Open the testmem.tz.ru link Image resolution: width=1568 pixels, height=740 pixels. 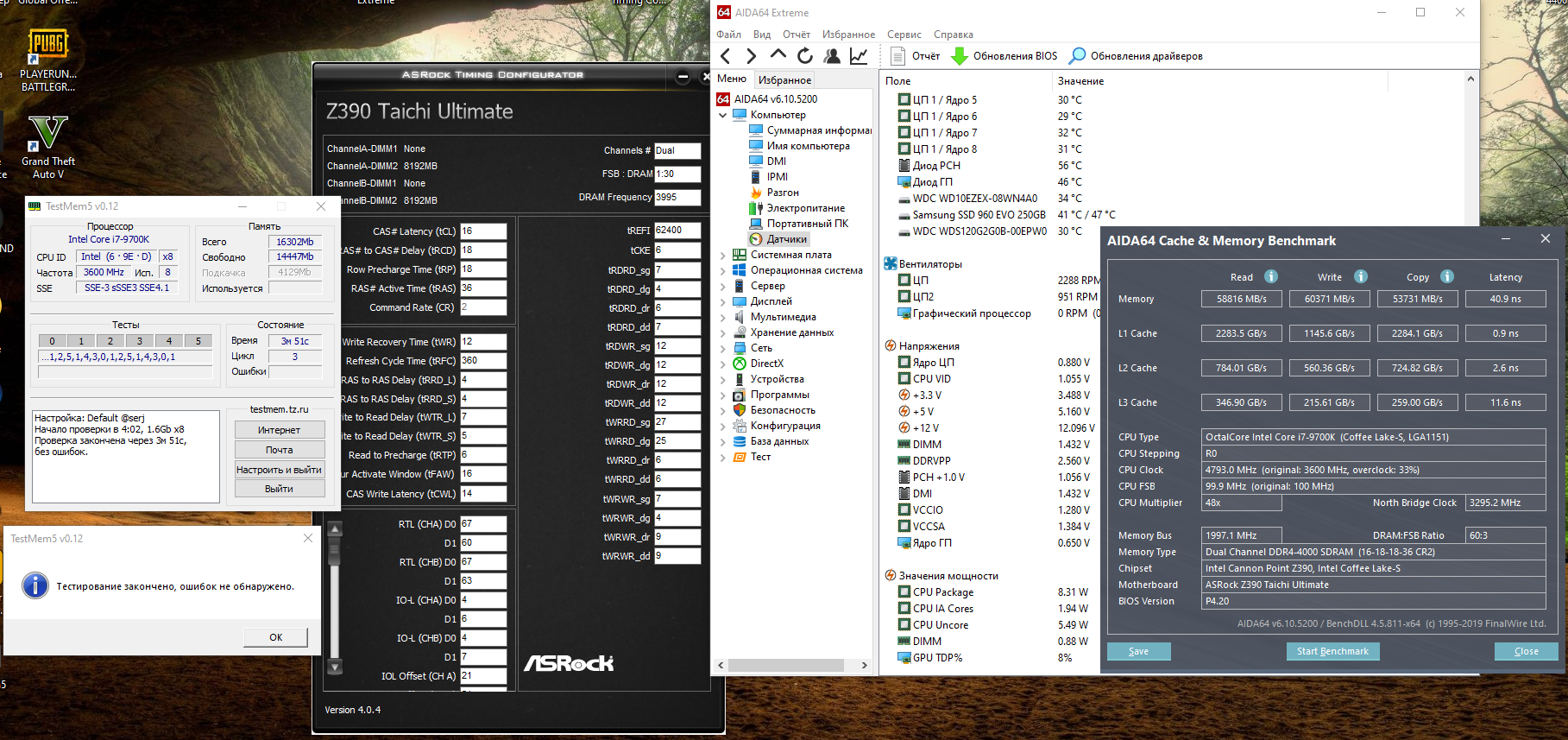(279, 409)
